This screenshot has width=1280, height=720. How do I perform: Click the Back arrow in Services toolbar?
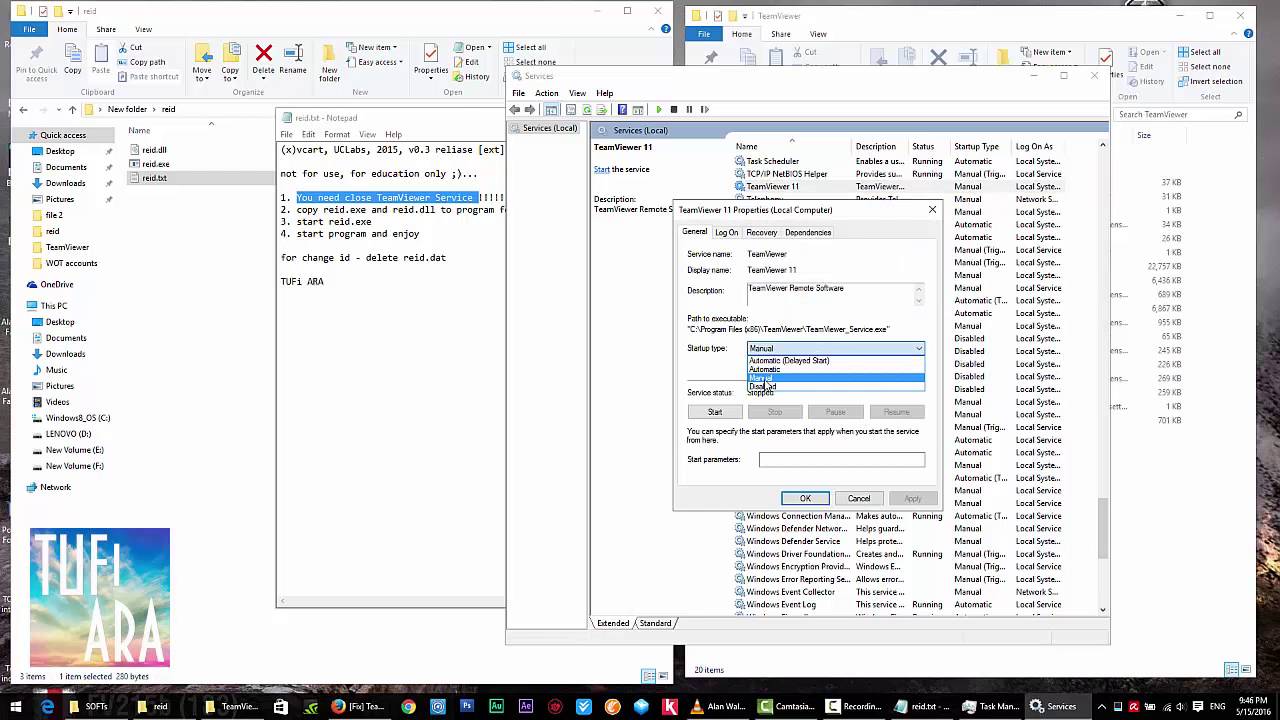pyautogui.click(x=515, y=110)
